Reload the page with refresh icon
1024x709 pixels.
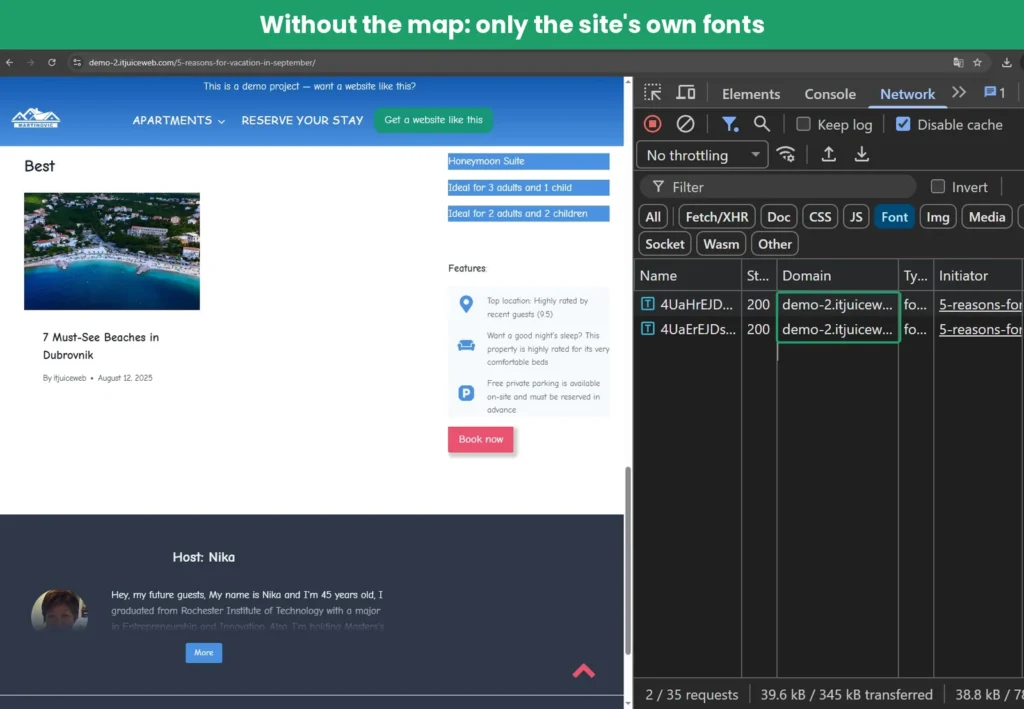point(52,63)
